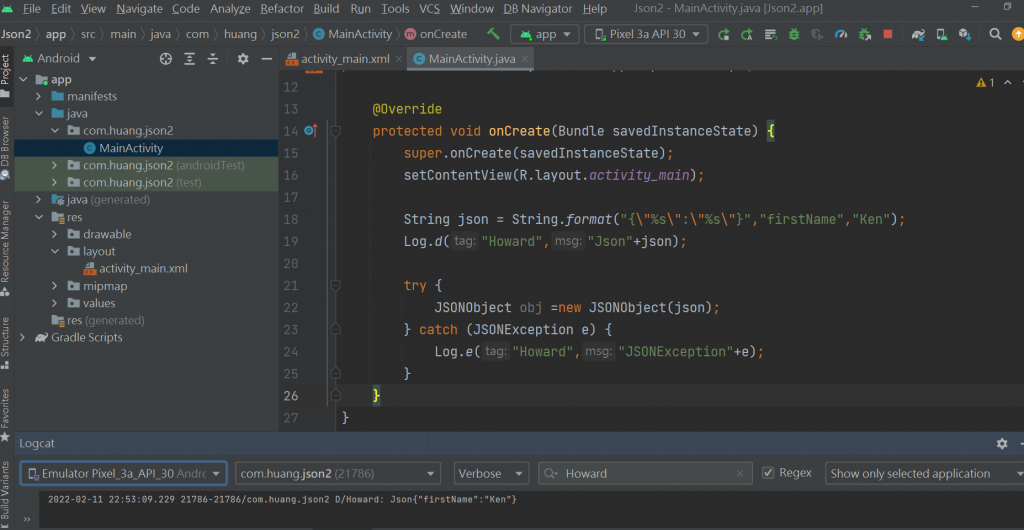Click the Logcat search field containing Howard
This screenshot has height=530, width=1024.
(645, 474)
